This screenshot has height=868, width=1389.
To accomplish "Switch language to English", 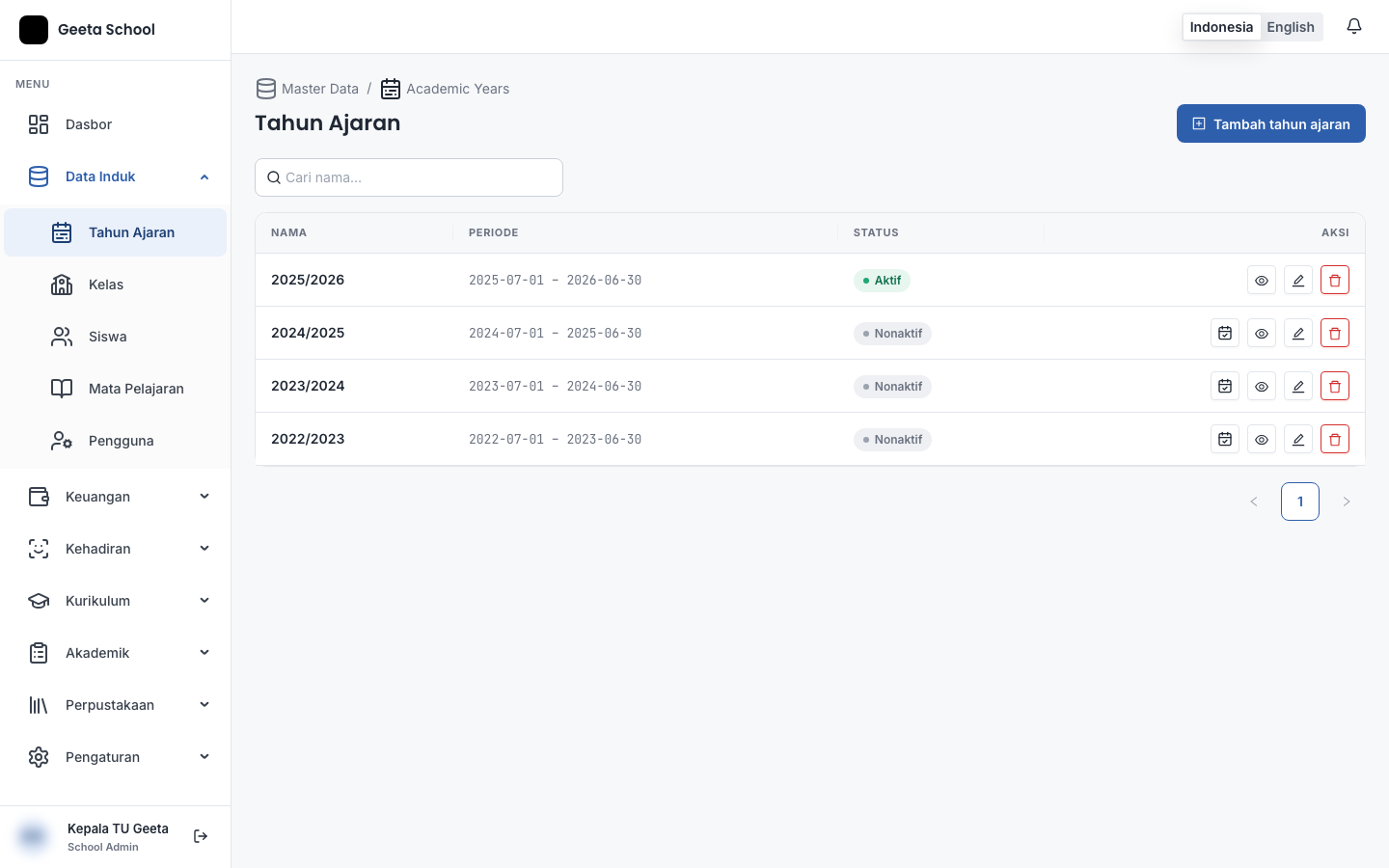I will 1291,27.
